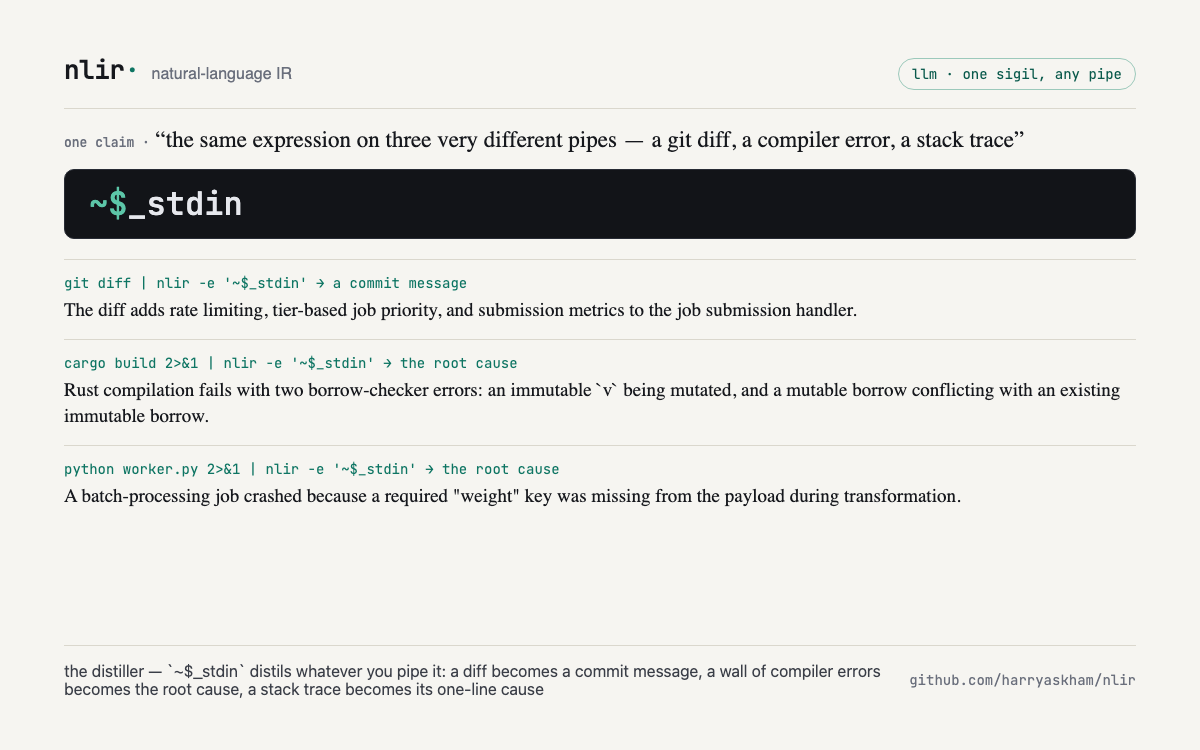The image size is (1200, 750).
Task: Click the quoted claim about three different pipes
Action: [x=590, y=140]
